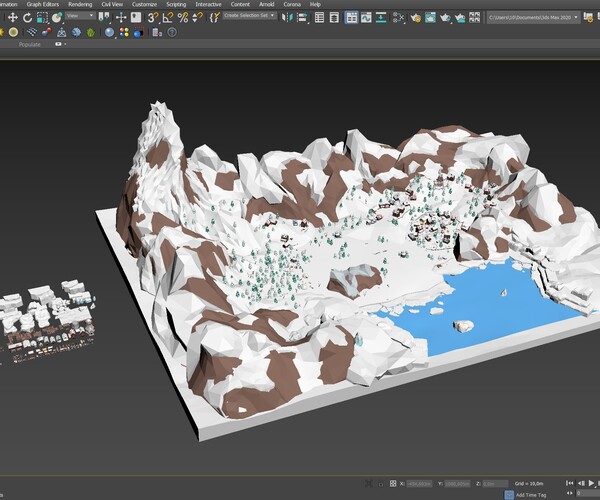The width and height of the screenshot is (600, 500).
Task: Click the blue faceted sphere icon
Action: point(77,33)
